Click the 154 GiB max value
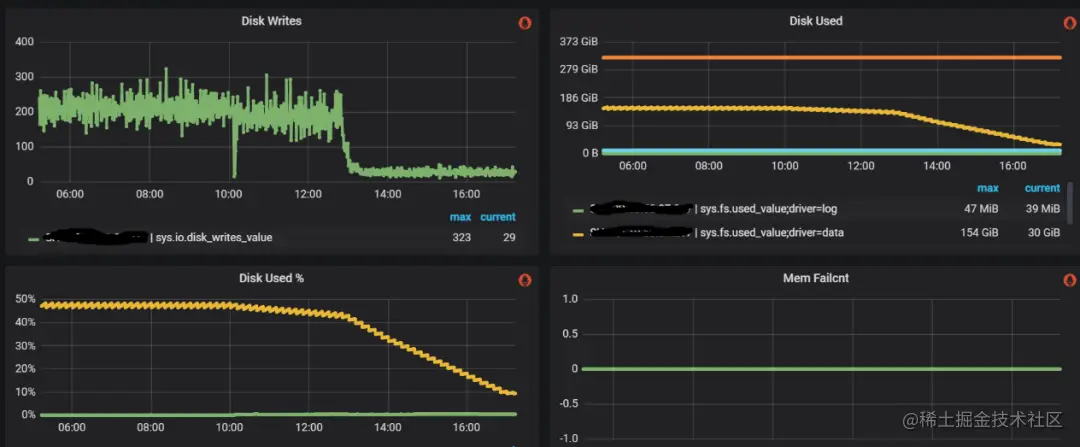This screenshot has height=447, width=1080. point(979,233)
